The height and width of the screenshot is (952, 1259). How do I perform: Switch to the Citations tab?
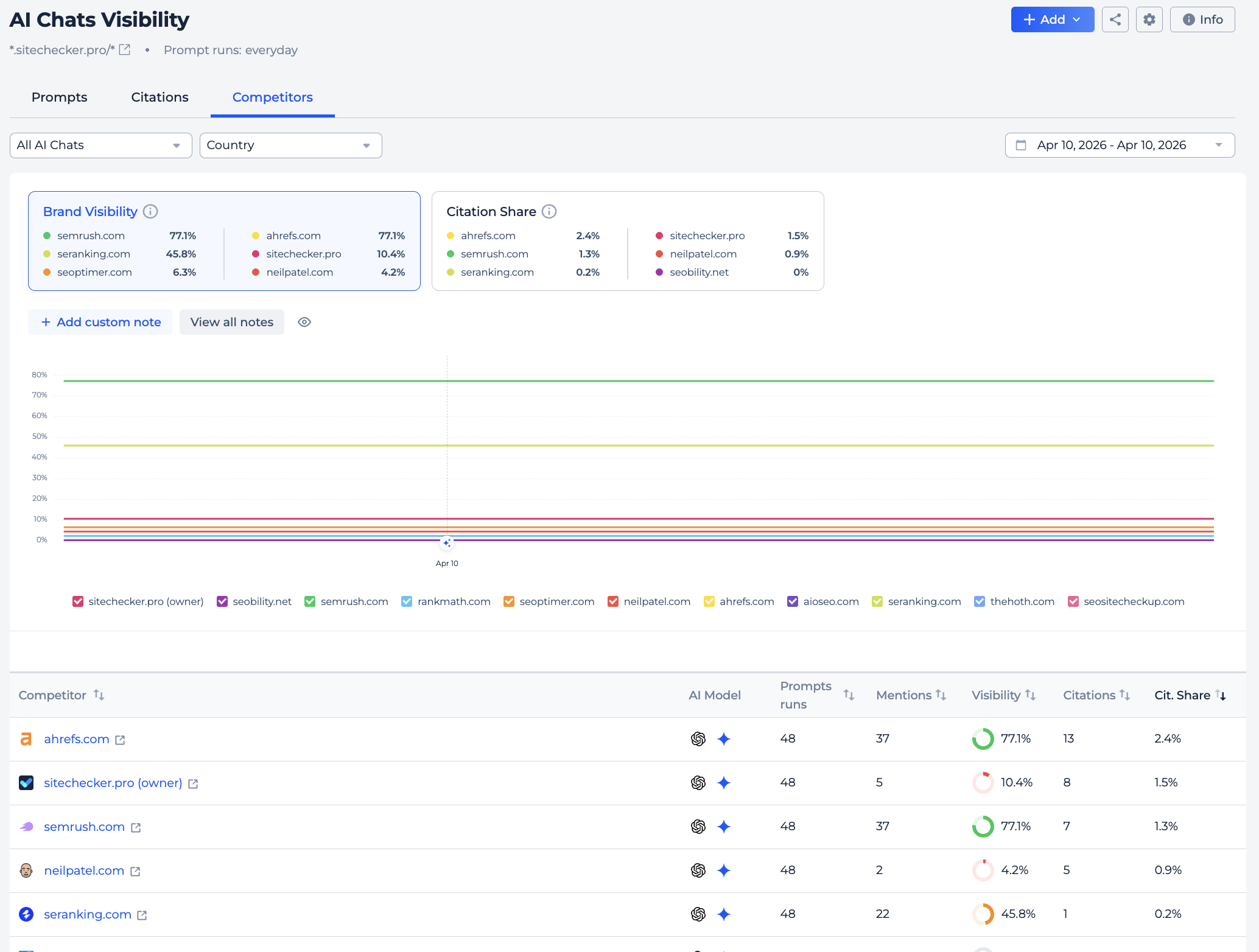160,97
